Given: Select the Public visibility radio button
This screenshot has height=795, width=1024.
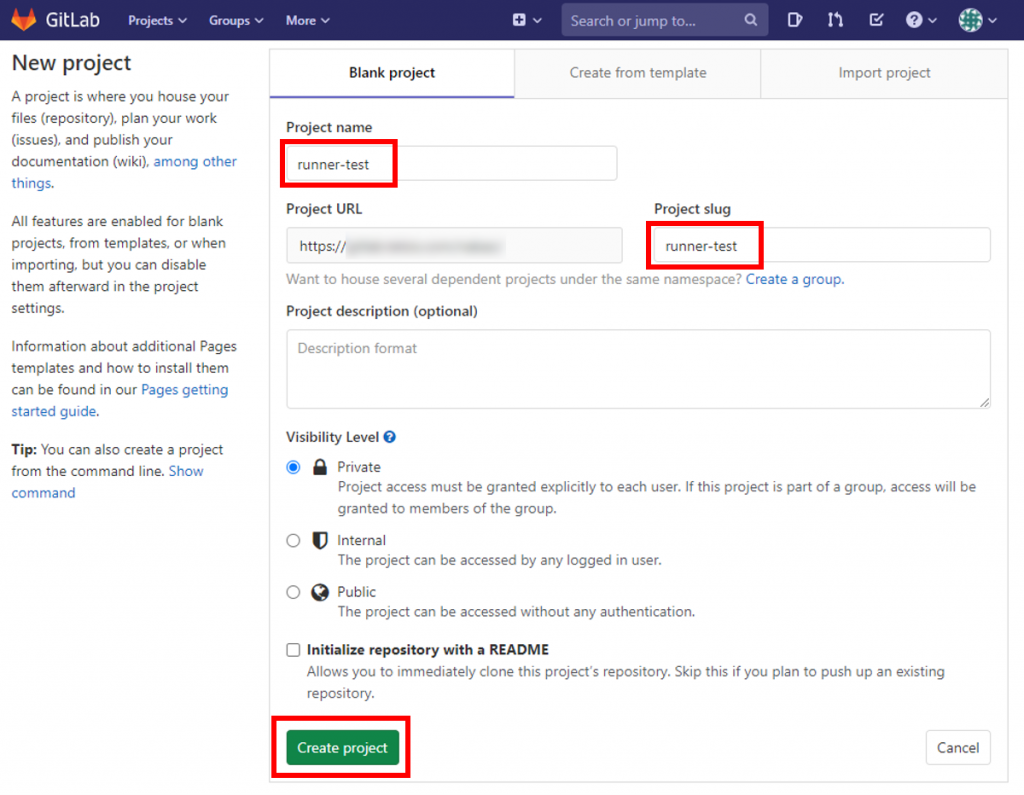Looking at the screenshot, I should click(293, 592).
